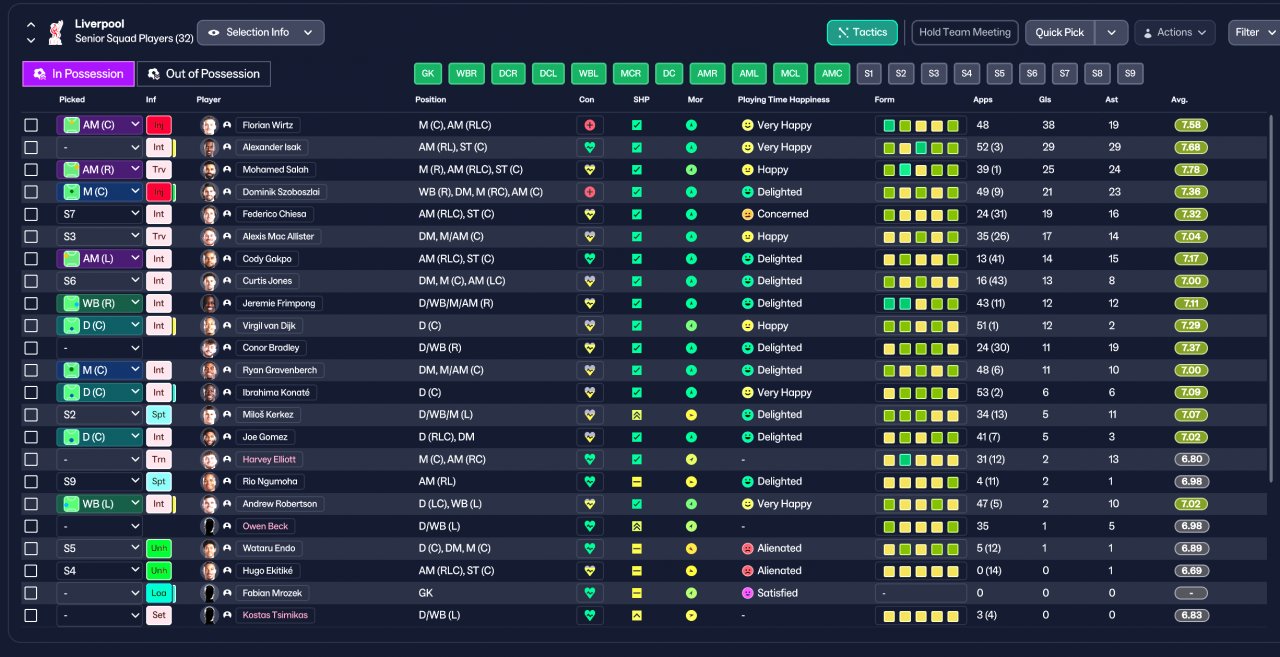The image size is (1280, 657).
Task: Click the small person icon beside Owen Beck
Action: click(227, 526)
